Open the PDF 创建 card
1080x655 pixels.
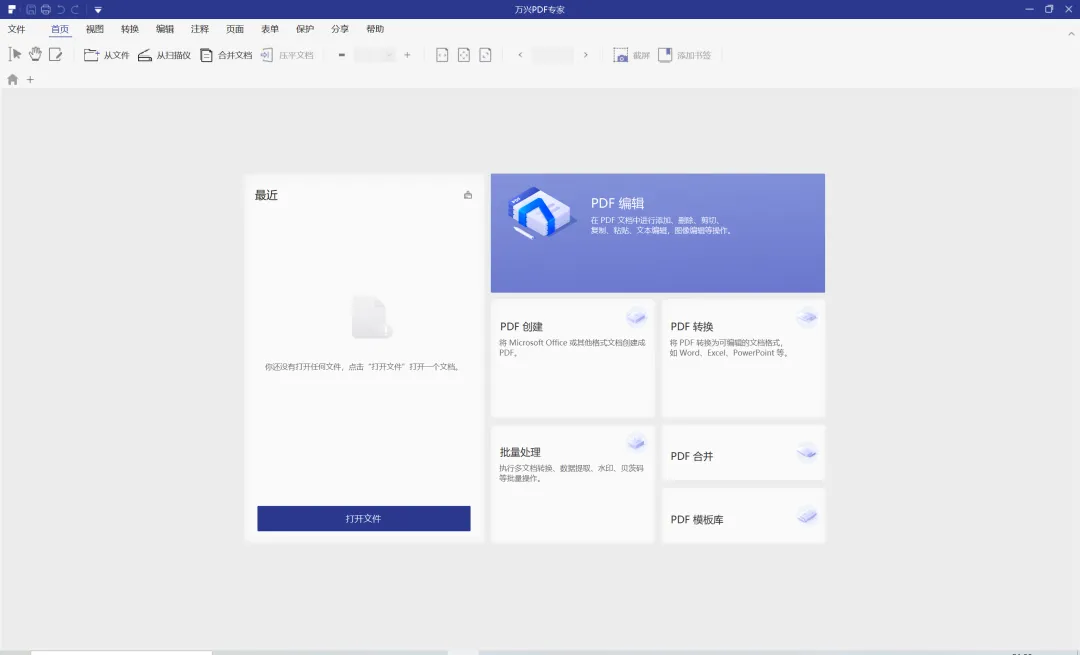[x=572, y=358]
